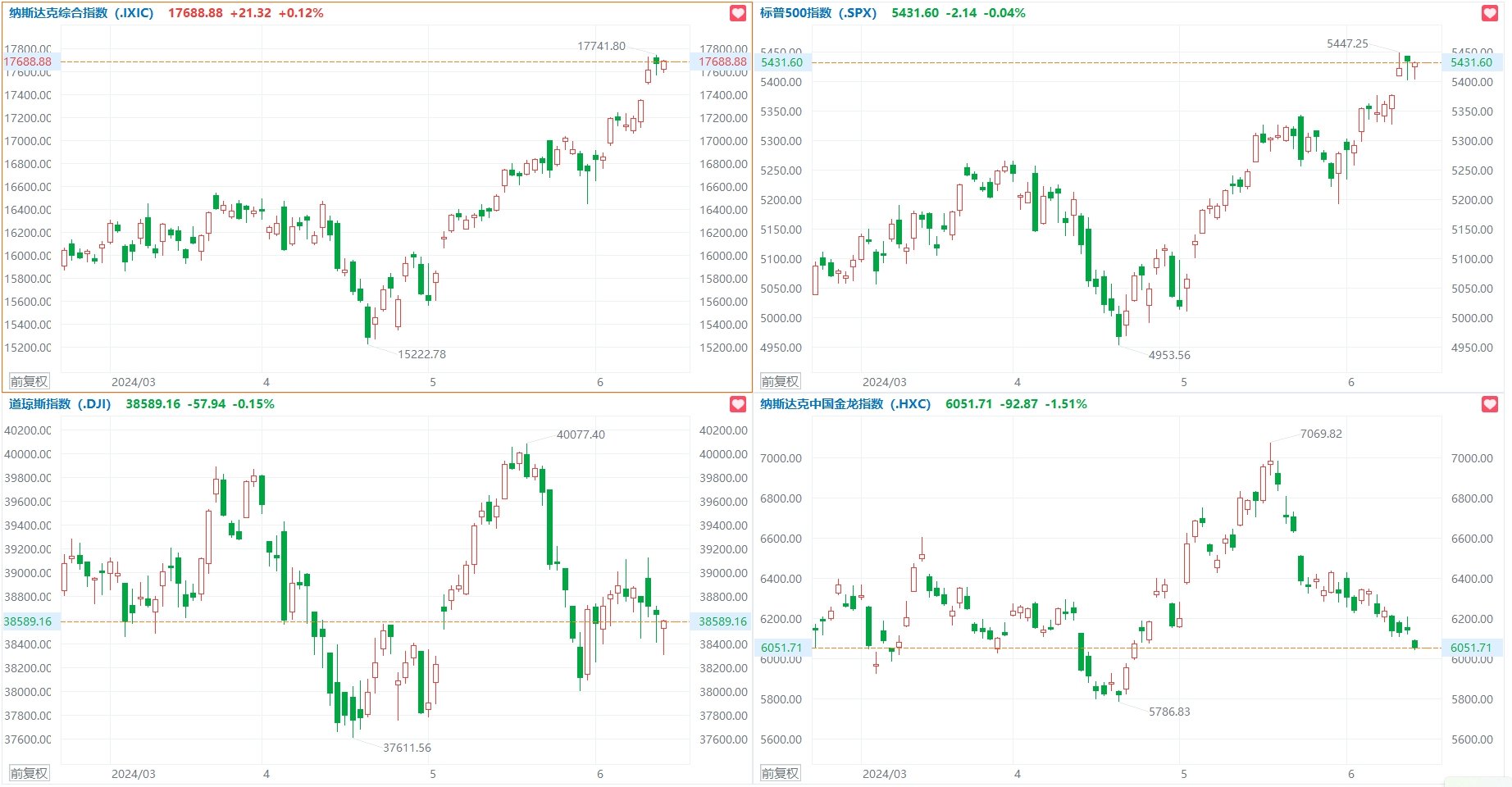Viewport: 1512px width, 787px height.
Task: Favorite the Nasdaq Composite (.IXIC) chart heart icon
Action: (x=738, y=13)
